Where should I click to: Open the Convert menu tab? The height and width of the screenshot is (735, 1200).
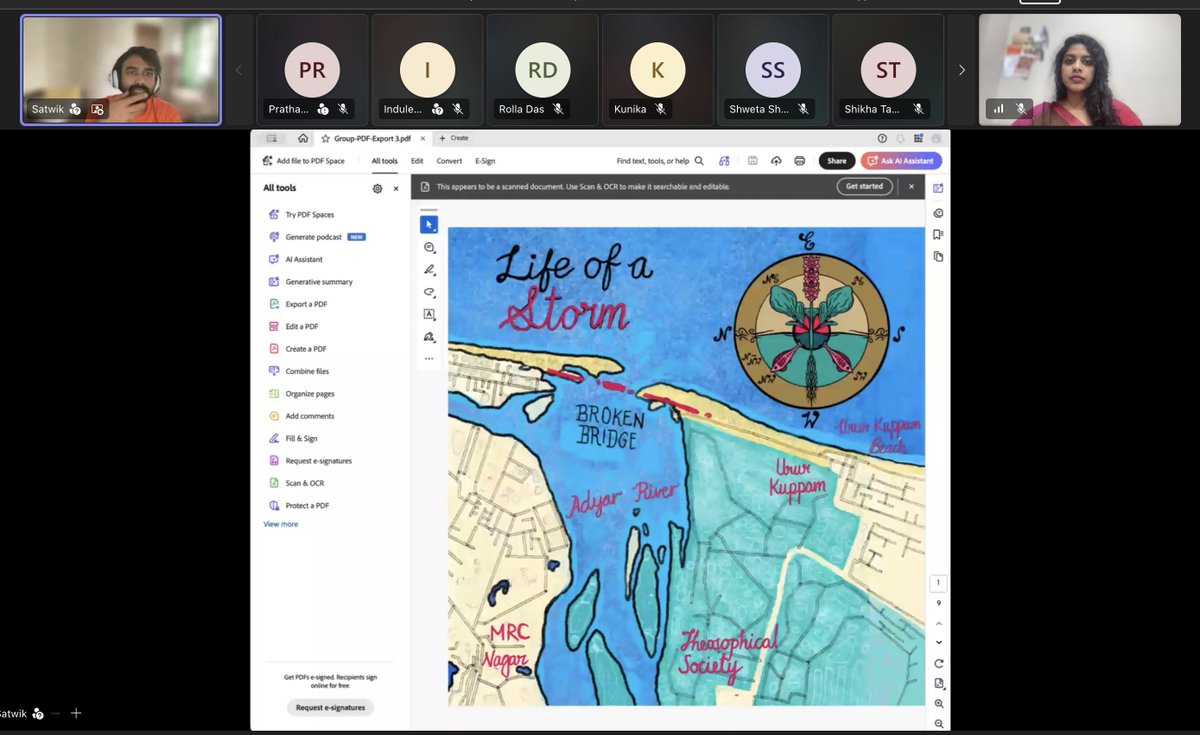449,160
